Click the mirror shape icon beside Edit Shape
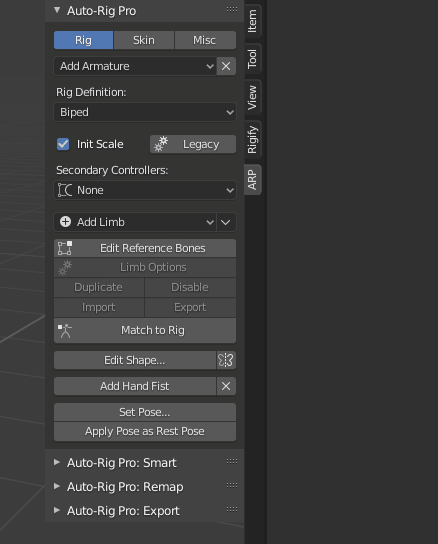 (226, 360)
